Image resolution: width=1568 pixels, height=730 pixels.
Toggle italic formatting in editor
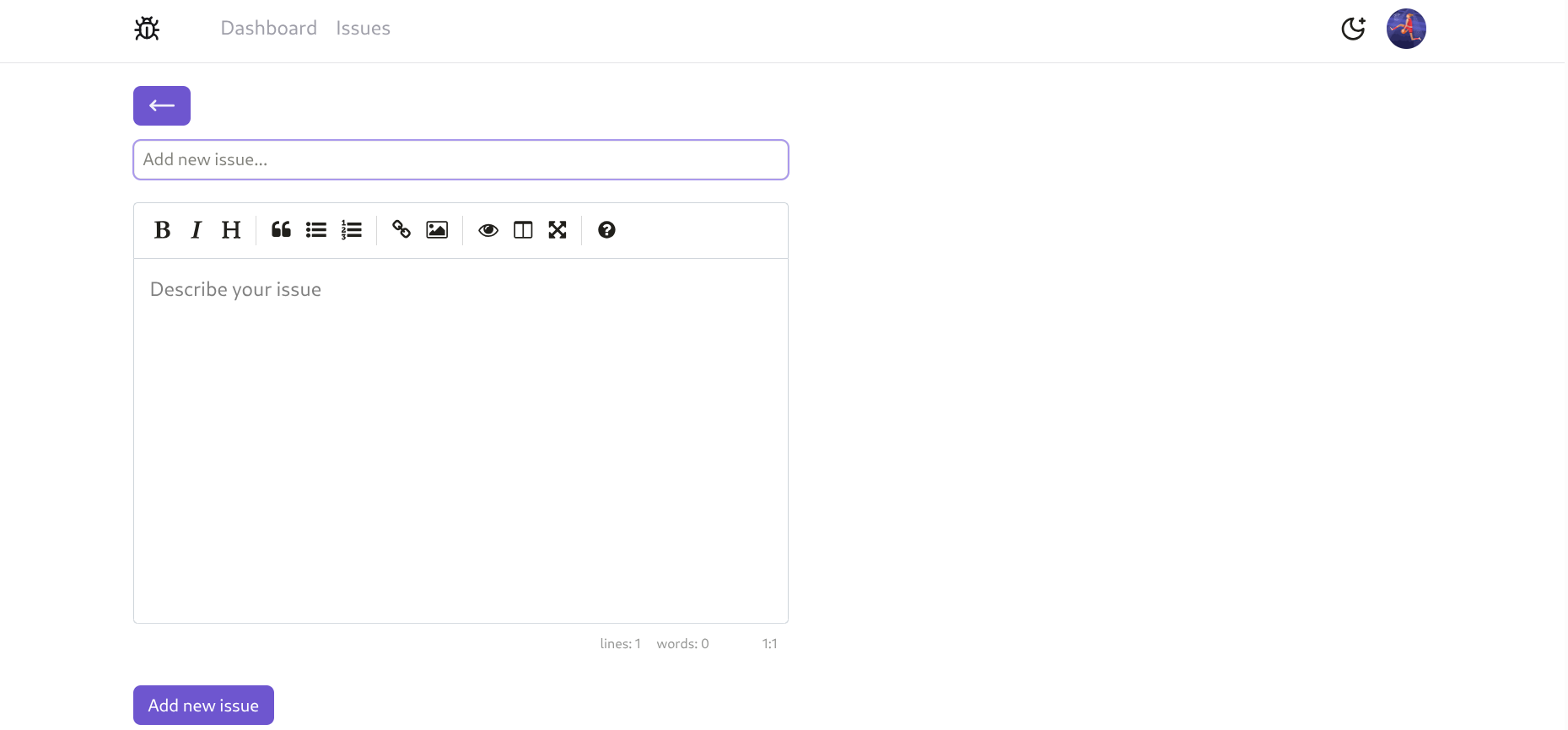pyautogui.click(x=197, y=230)
